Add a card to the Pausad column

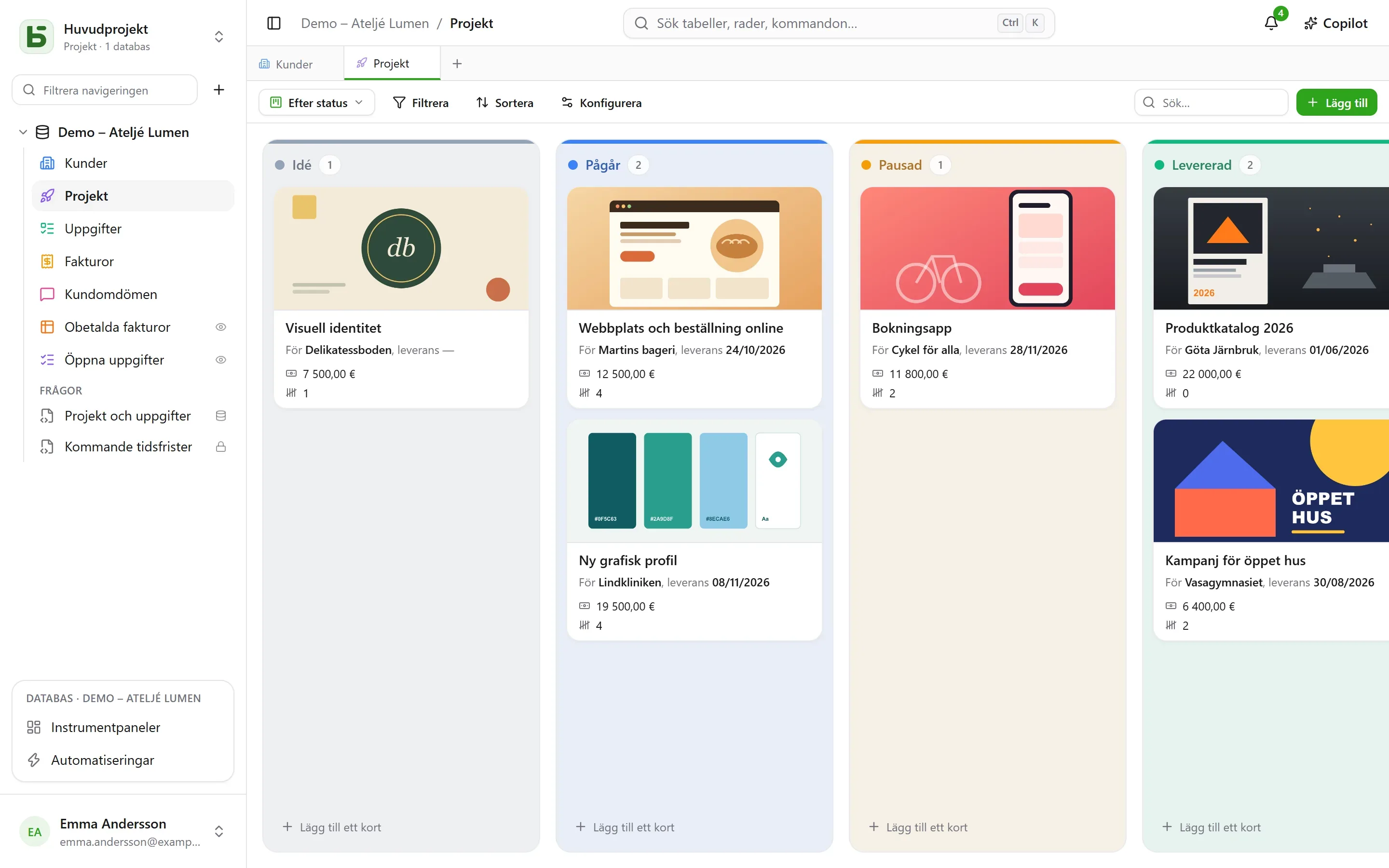(918, 827)
